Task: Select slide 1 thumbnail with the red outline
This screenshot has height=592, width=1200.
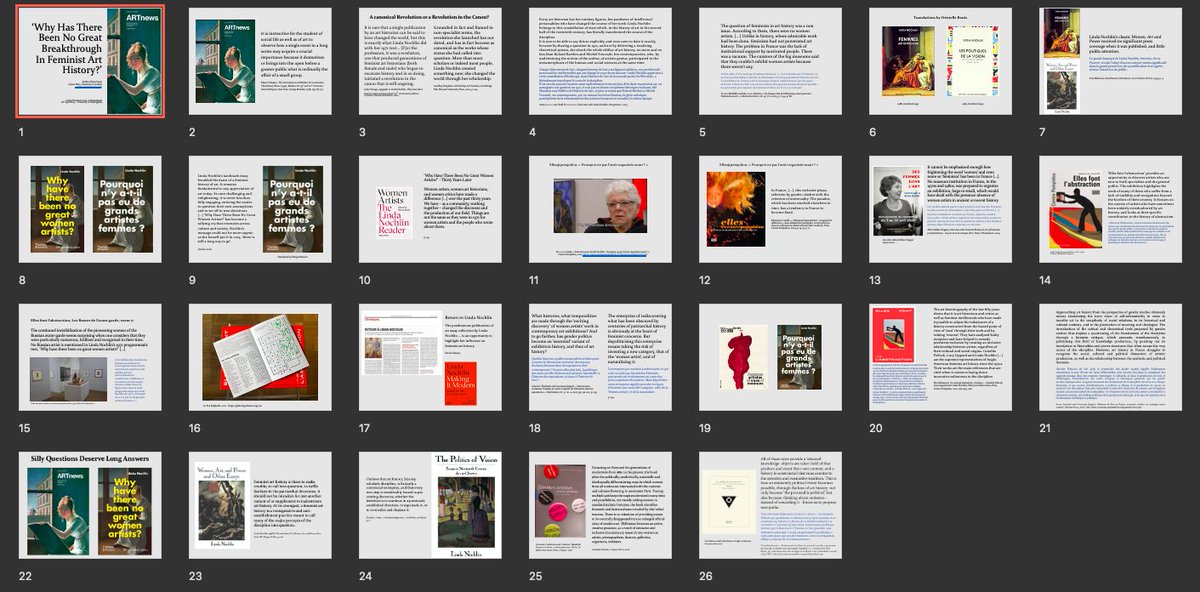Action: tap(90, 62)
